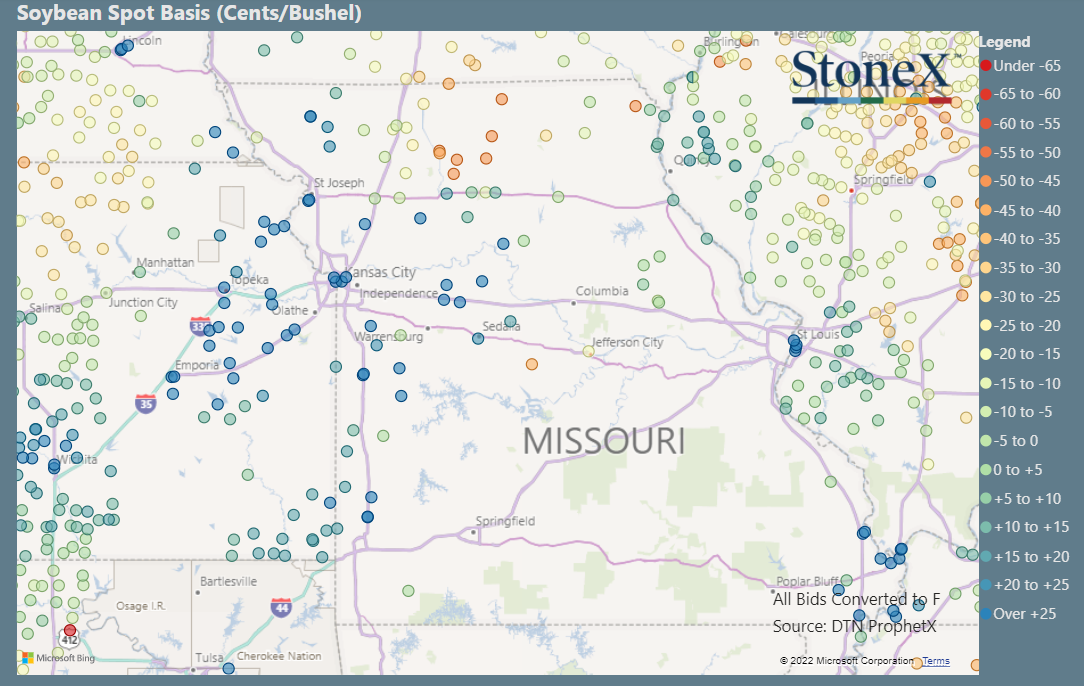Select the '+5 to +10' legend entry
Viewport: 1084px width, 686px height.
click(x=1020, y=499)
